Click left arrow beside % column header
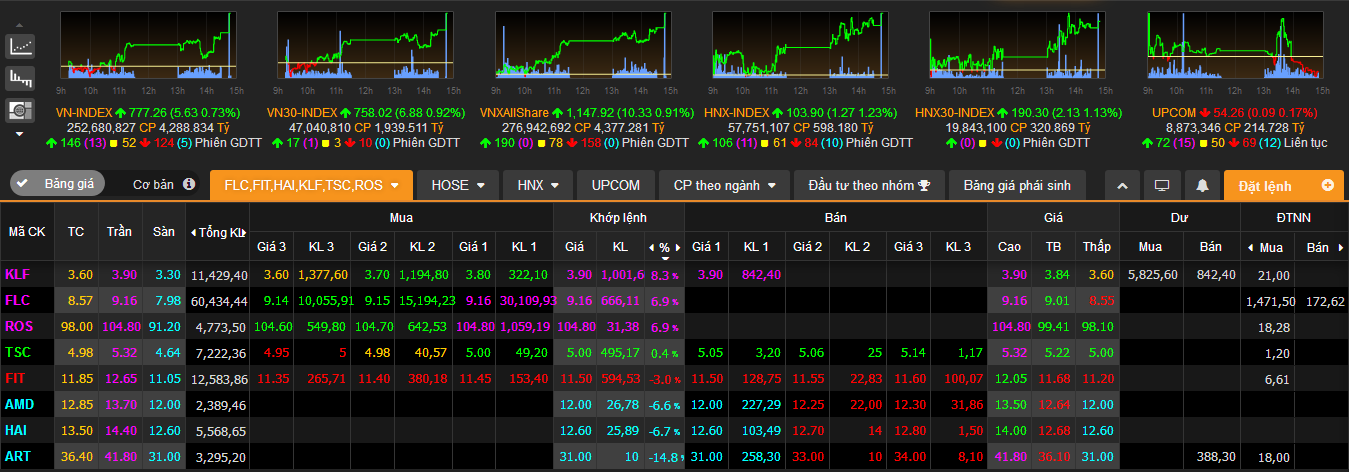1349x472 pixels. coord(652,247)
